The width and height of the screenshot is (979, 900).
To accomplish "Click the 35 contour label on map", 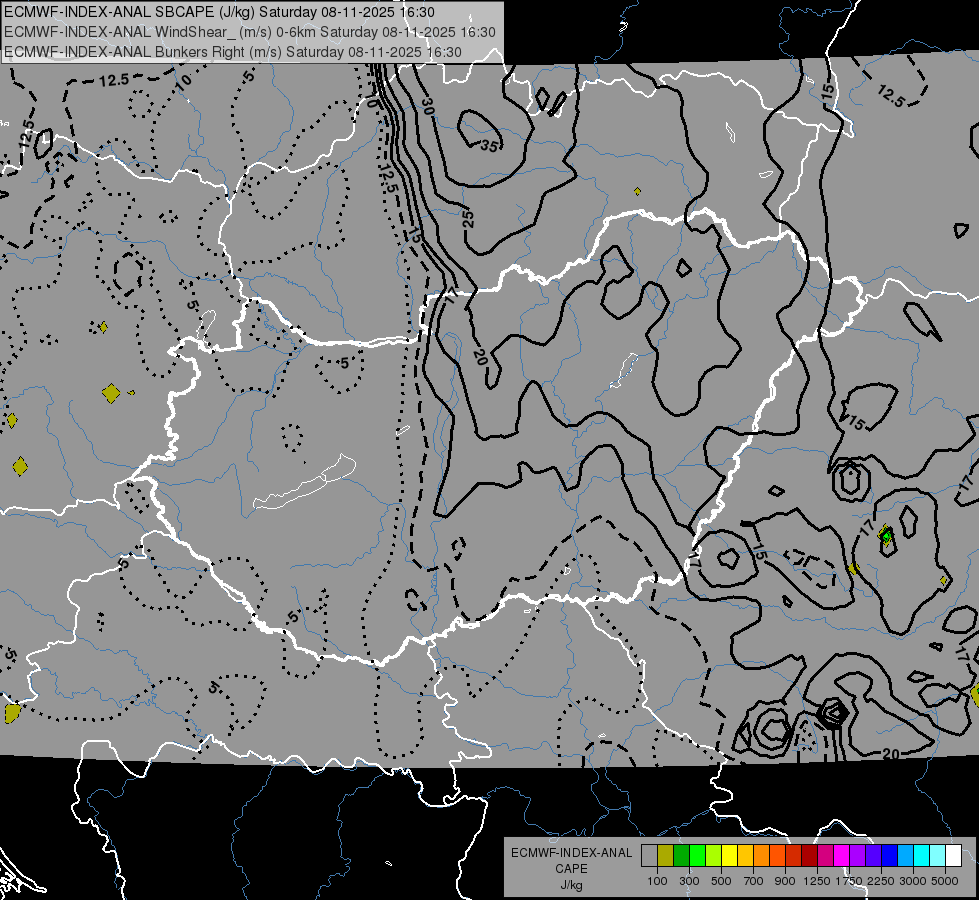I will tap(490, 147).
